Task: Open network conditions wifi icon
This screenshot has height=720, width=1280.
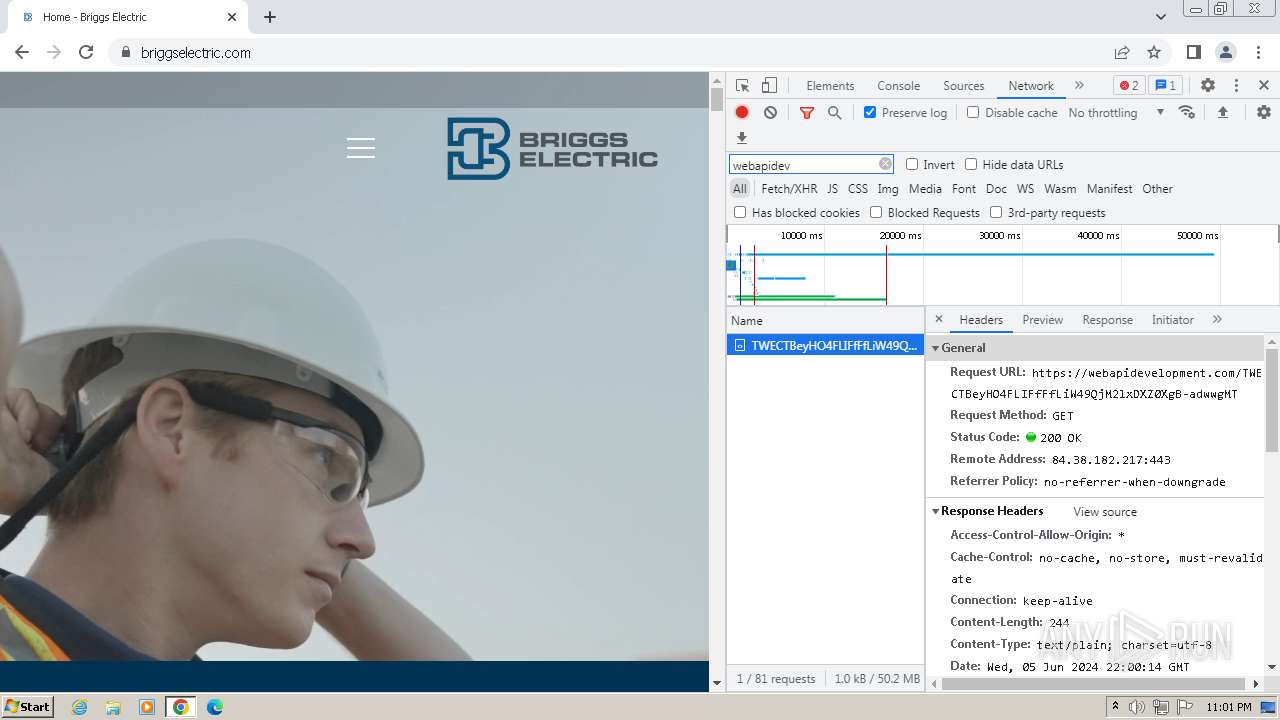Action: coord(1187,112)
